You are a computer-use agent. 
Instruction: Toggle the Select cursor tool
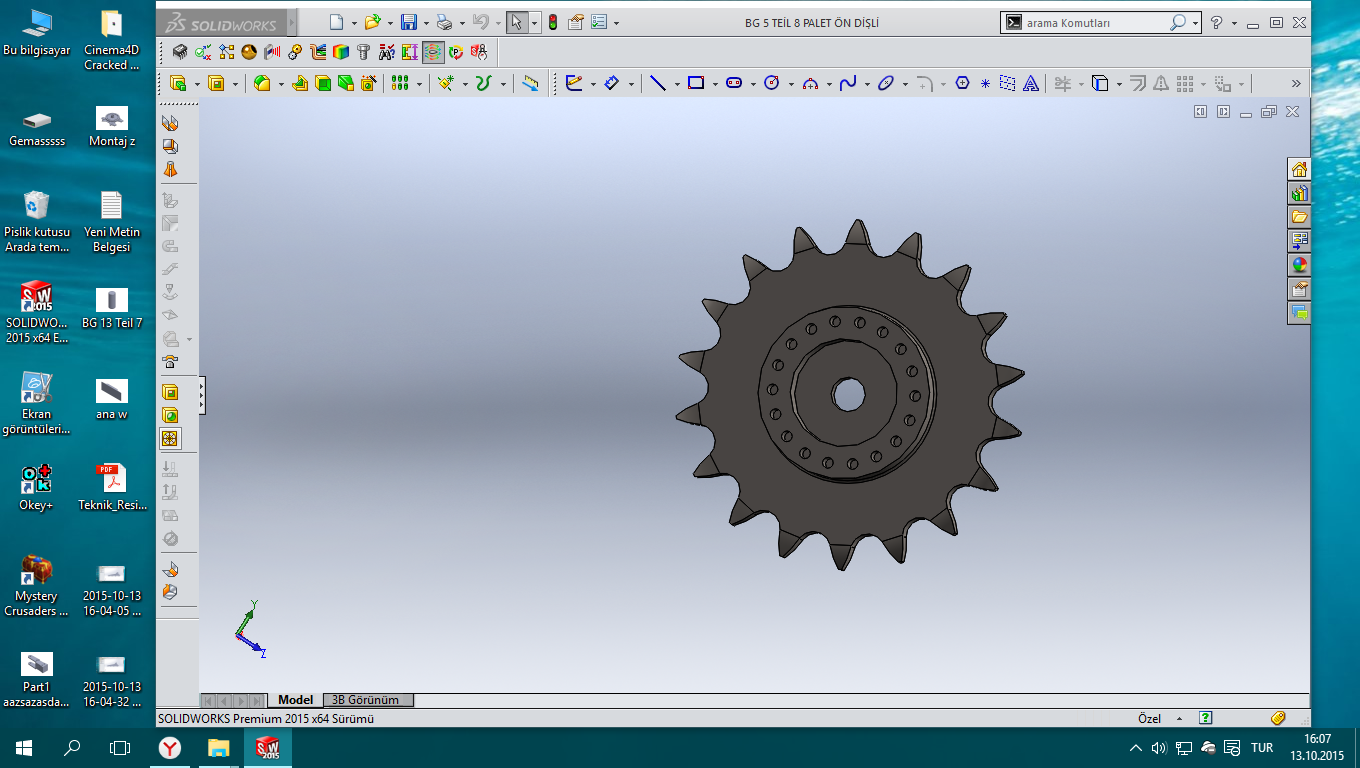coord(516,22)
